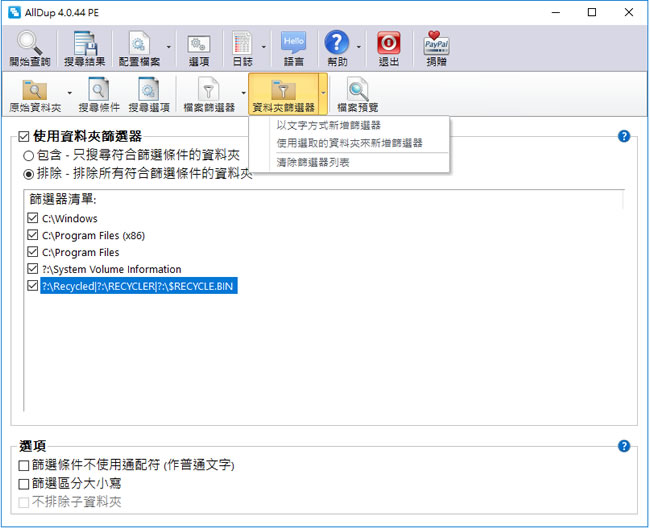Select C:\Program Files entry text
The height and width of the screenshot is (529, 650).
coord(80,252)
